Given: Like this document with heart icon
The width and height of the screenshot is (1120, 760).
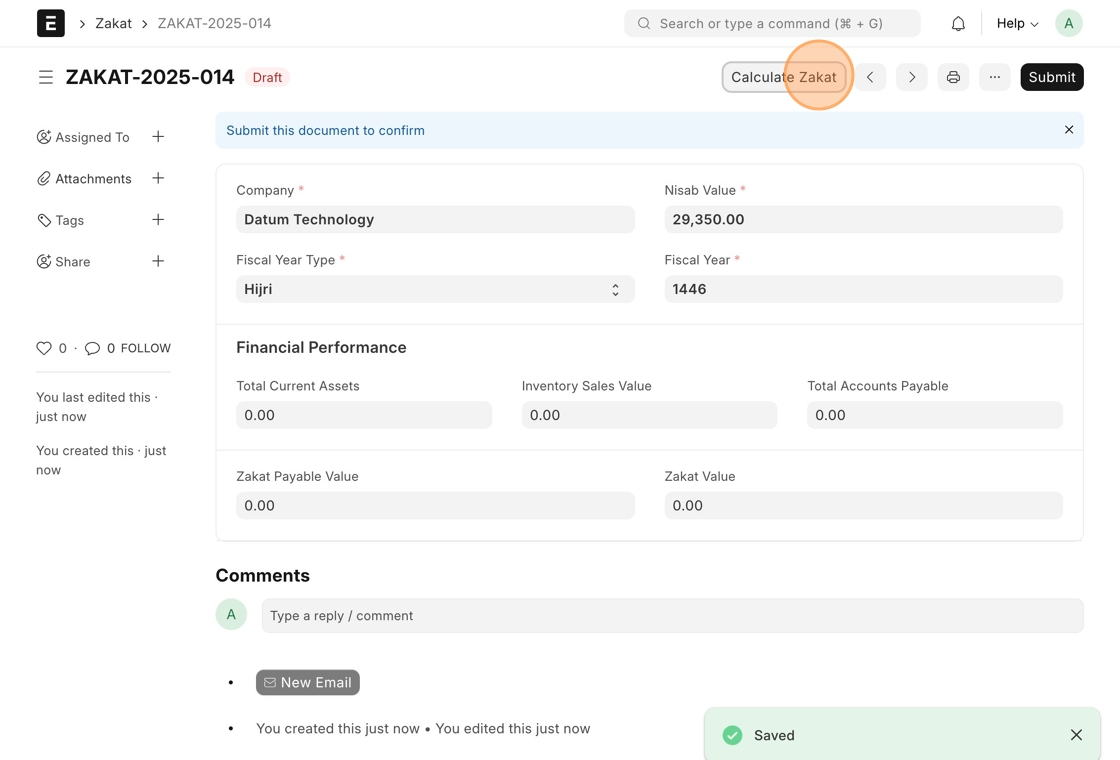Looking at the screenshot, I should pyautogui.click(x=44, y=348).
